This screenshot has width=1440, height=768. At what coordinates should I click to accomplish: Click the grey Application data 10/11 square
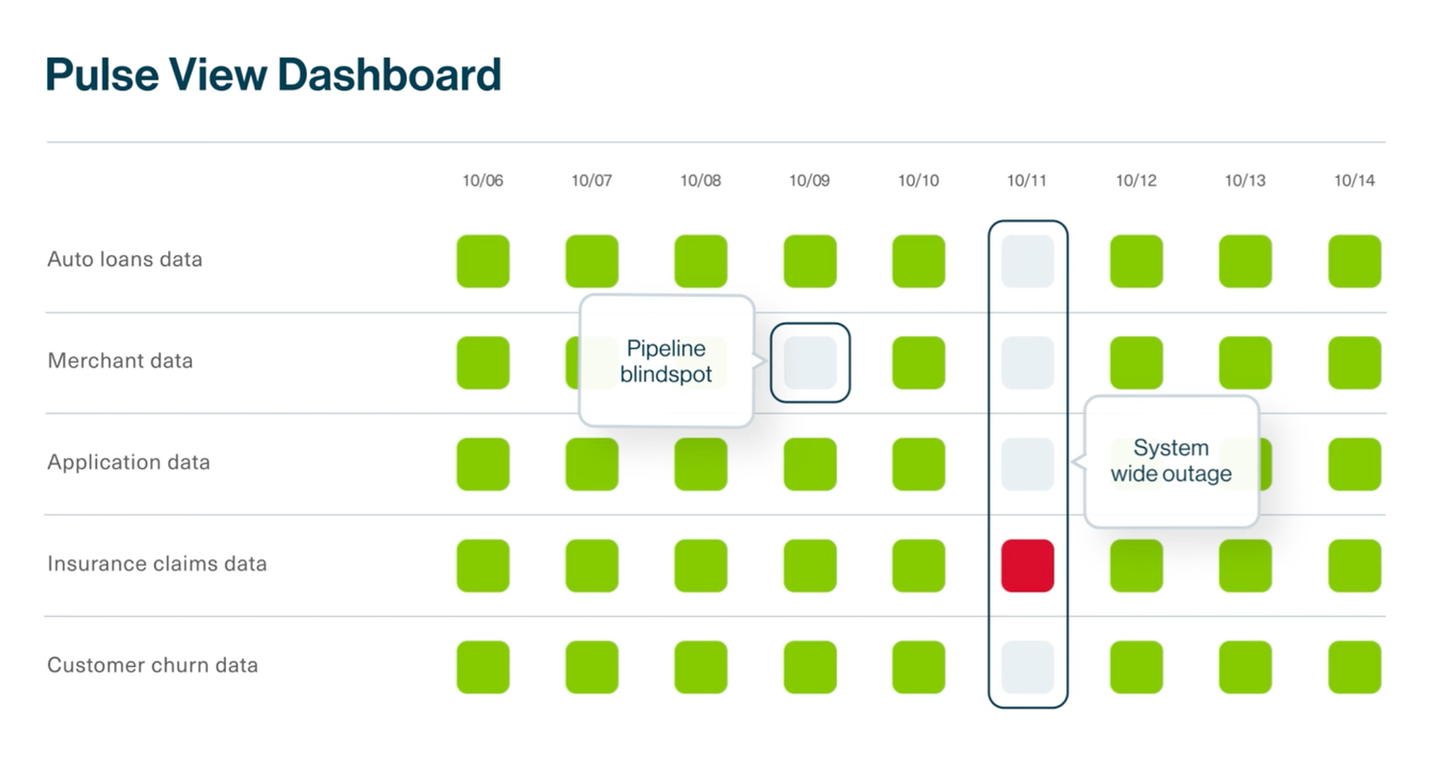tap(1027, 464)
